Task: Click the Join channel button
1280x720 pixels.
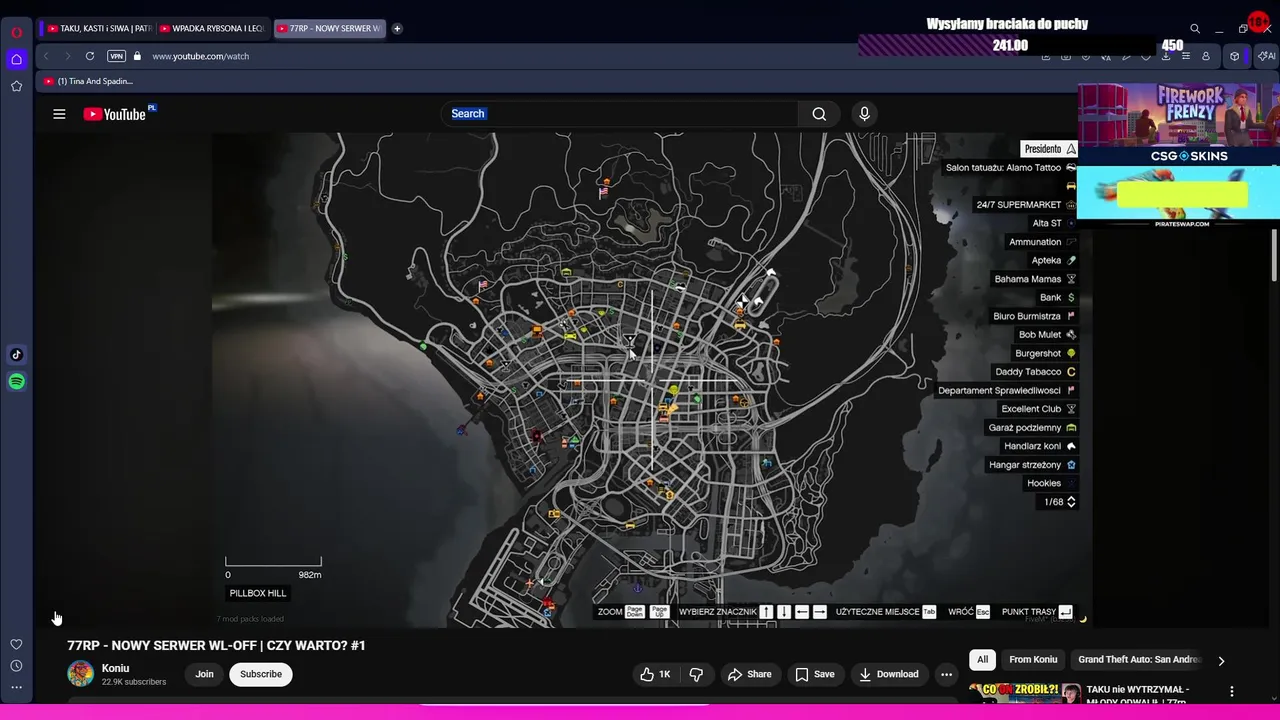Action: pyautogui.click(x=204, y=674)
